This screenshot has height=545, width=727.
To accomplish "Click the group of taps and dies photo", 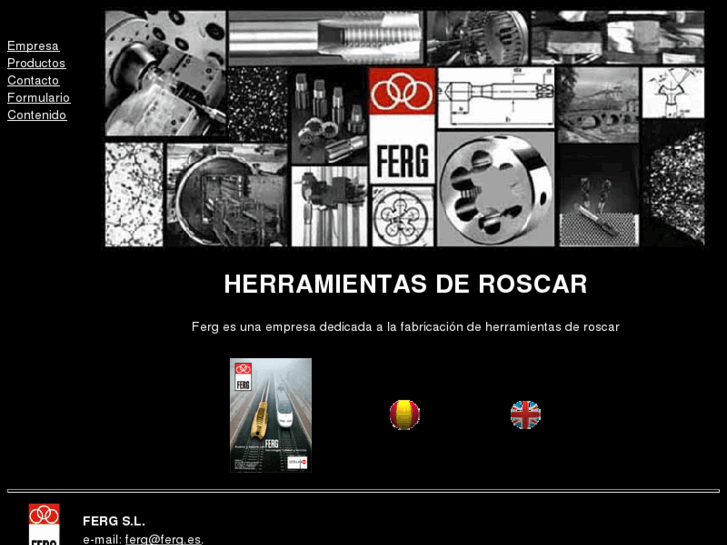I will coord(330,116).
